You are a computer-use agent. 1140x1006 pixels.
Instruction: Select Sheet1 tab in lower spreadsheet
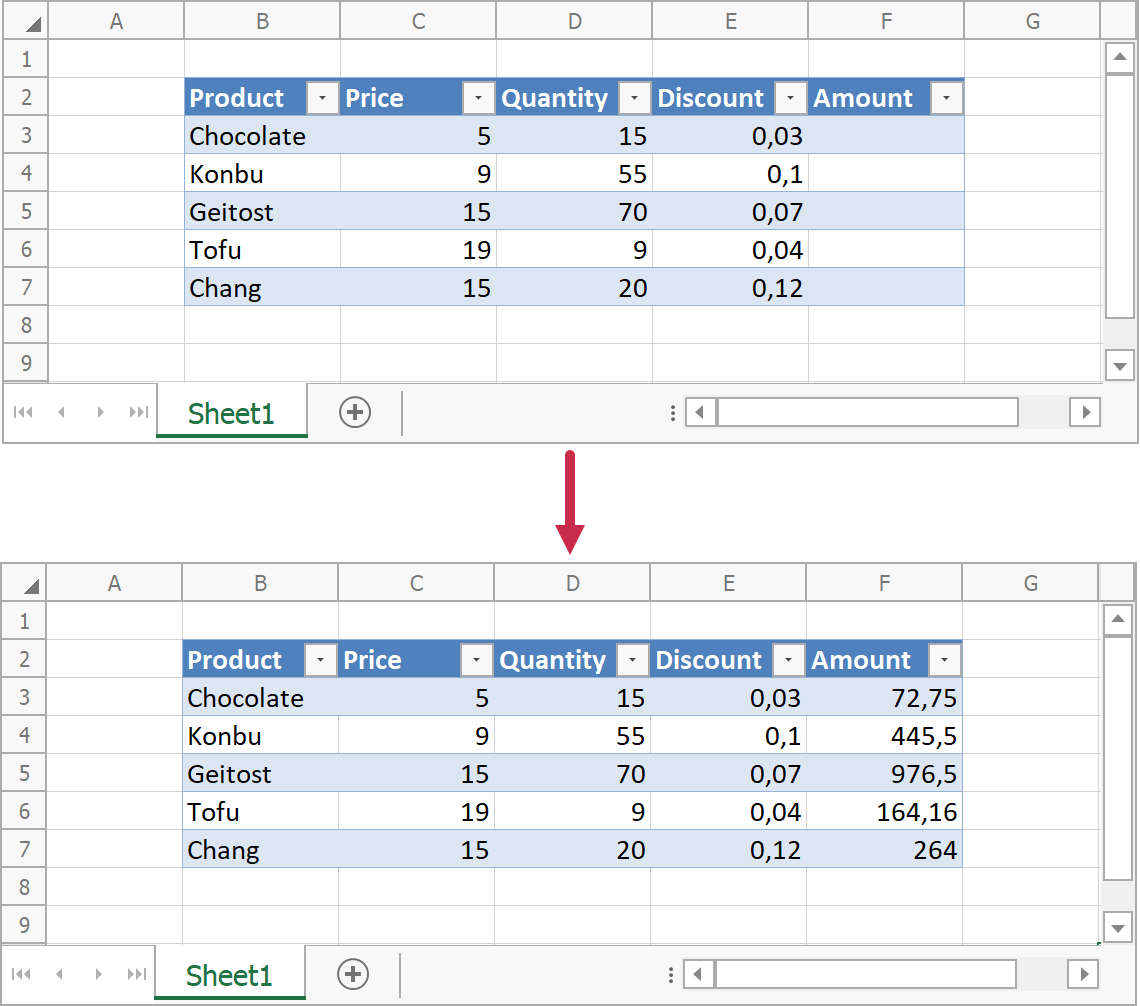click(x=229, y=975)
